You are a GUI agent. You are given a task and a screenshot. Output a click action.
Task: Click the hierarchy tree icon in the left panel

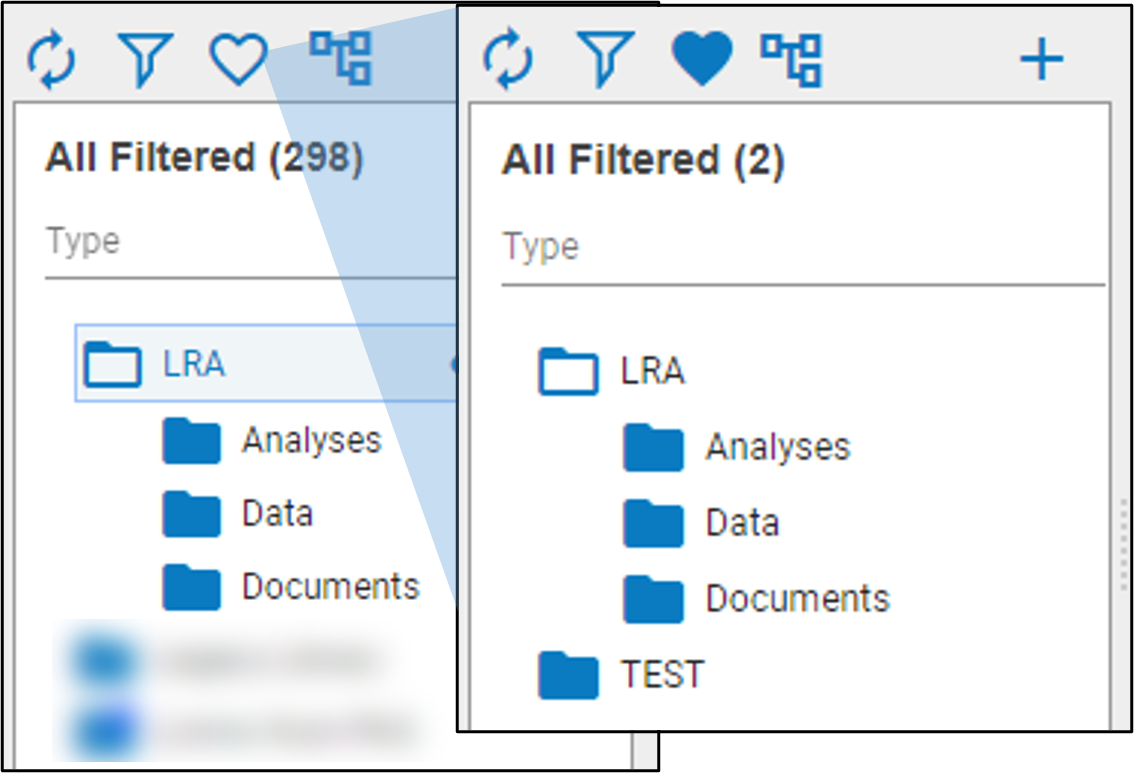click(340, 58)
